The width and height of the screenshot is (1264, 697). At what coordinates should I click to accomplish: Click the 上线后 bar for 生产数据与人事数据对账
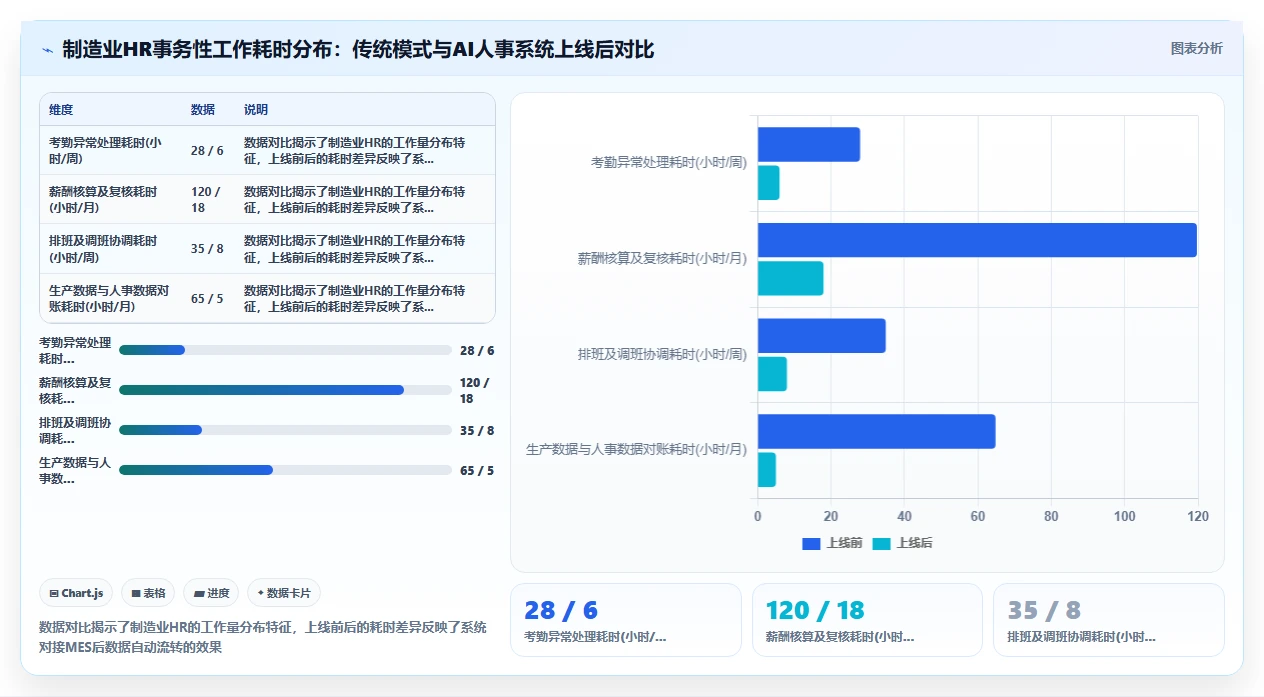766,470
